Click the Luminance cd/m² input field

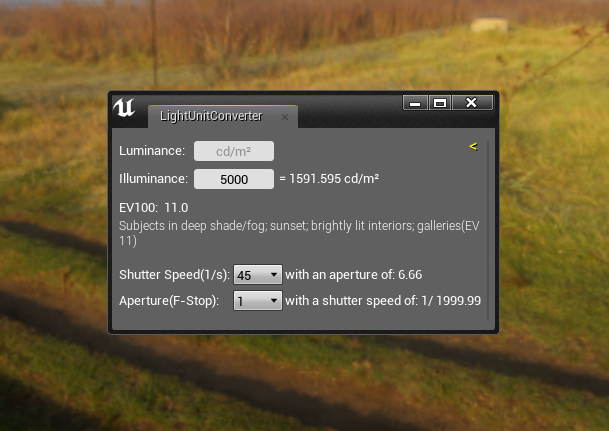[x=234, y=151]
